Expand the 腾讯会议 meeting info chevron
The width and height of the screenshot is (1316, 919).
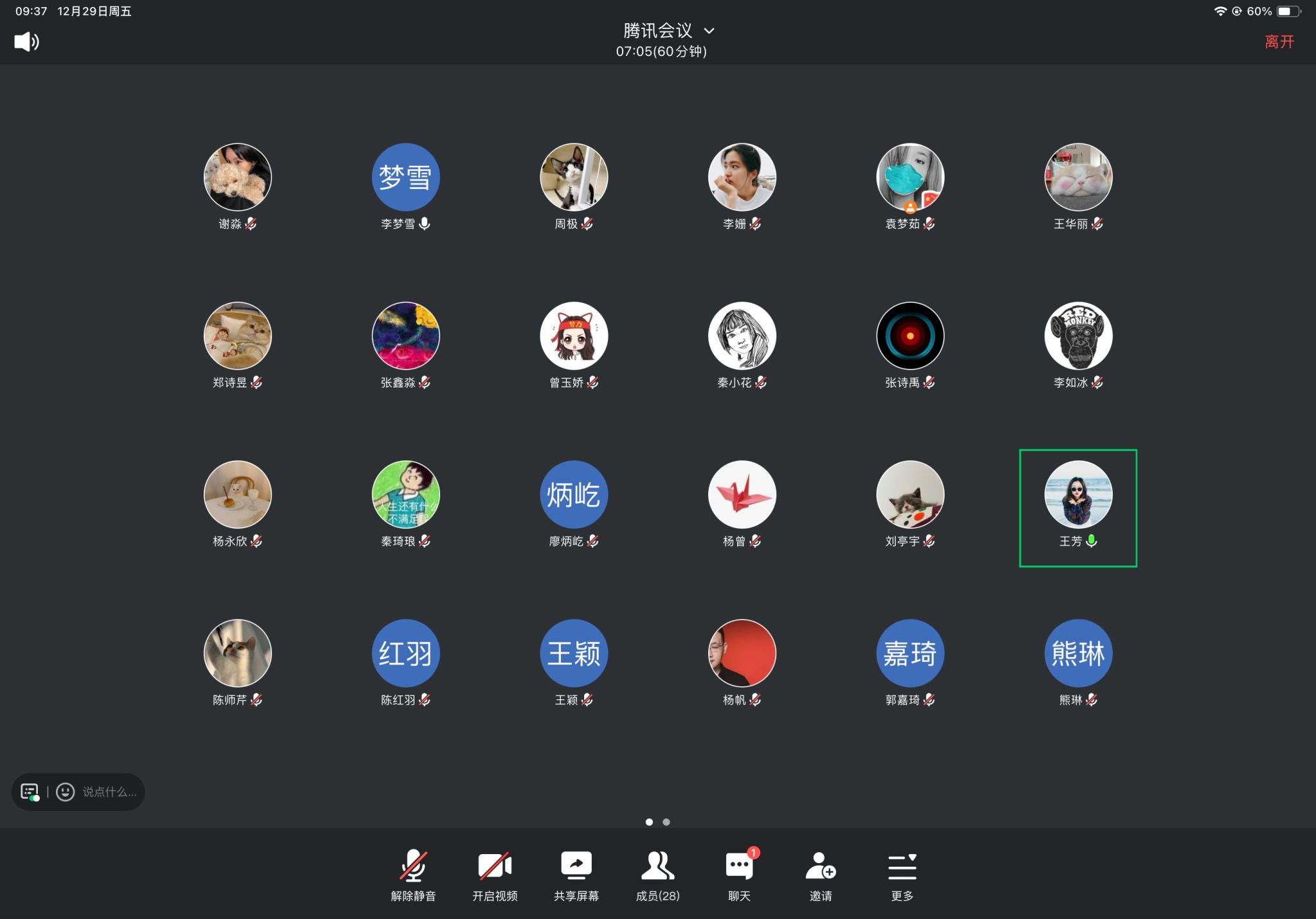point(709,31)
